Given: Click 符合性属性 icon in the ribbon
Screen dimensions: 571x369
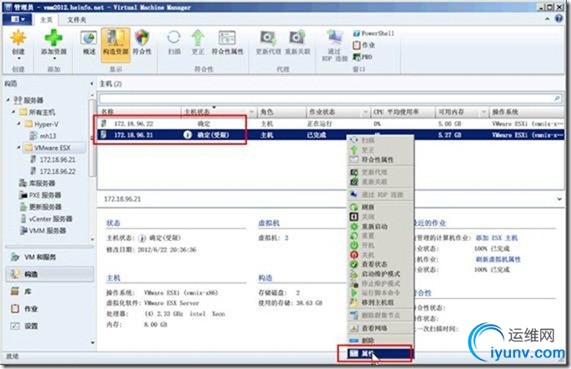Looking at the screenshot, I should (x=227, y=38).
